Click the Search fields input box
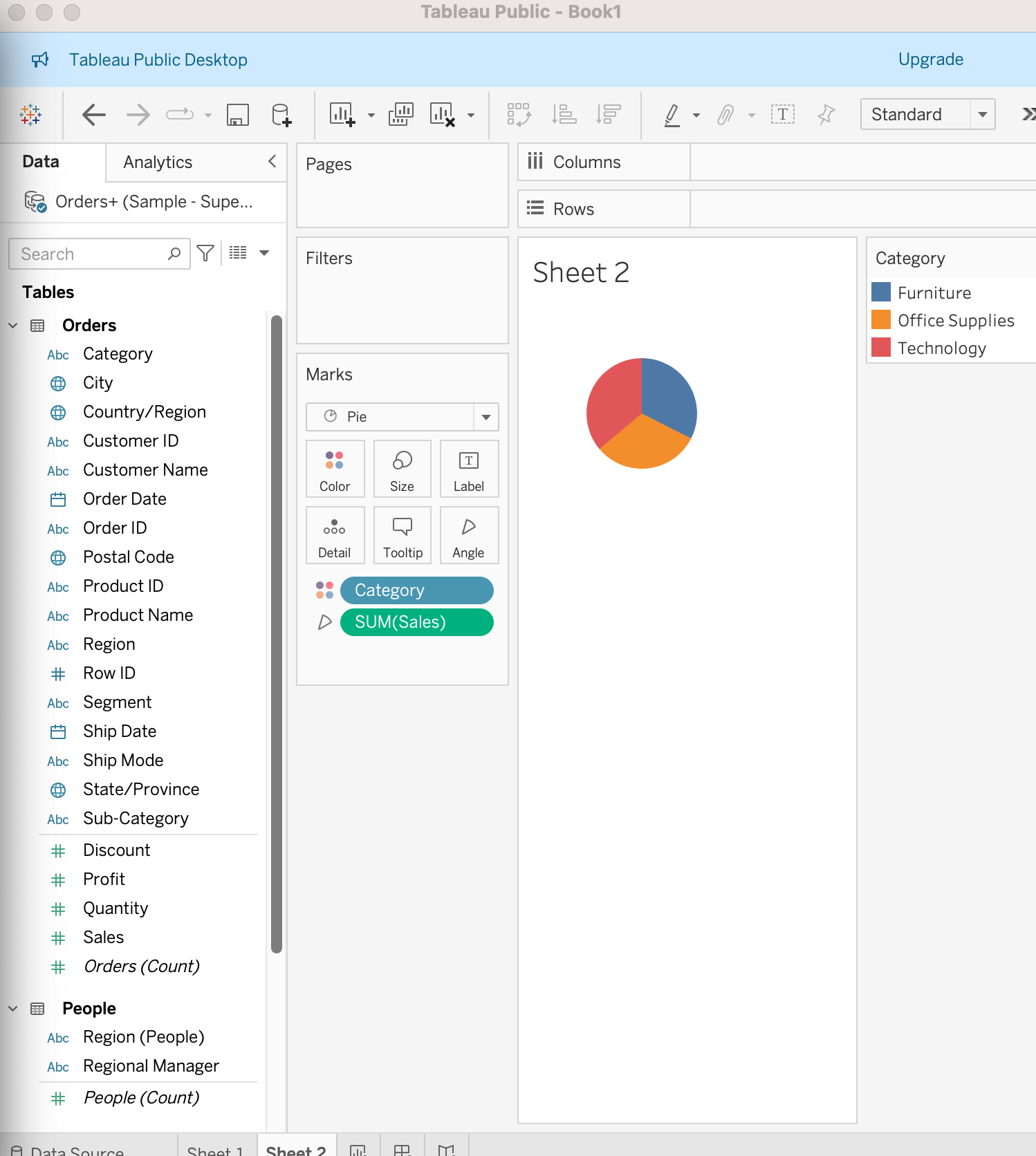Screen dimensions: 1036x1156 100,254
